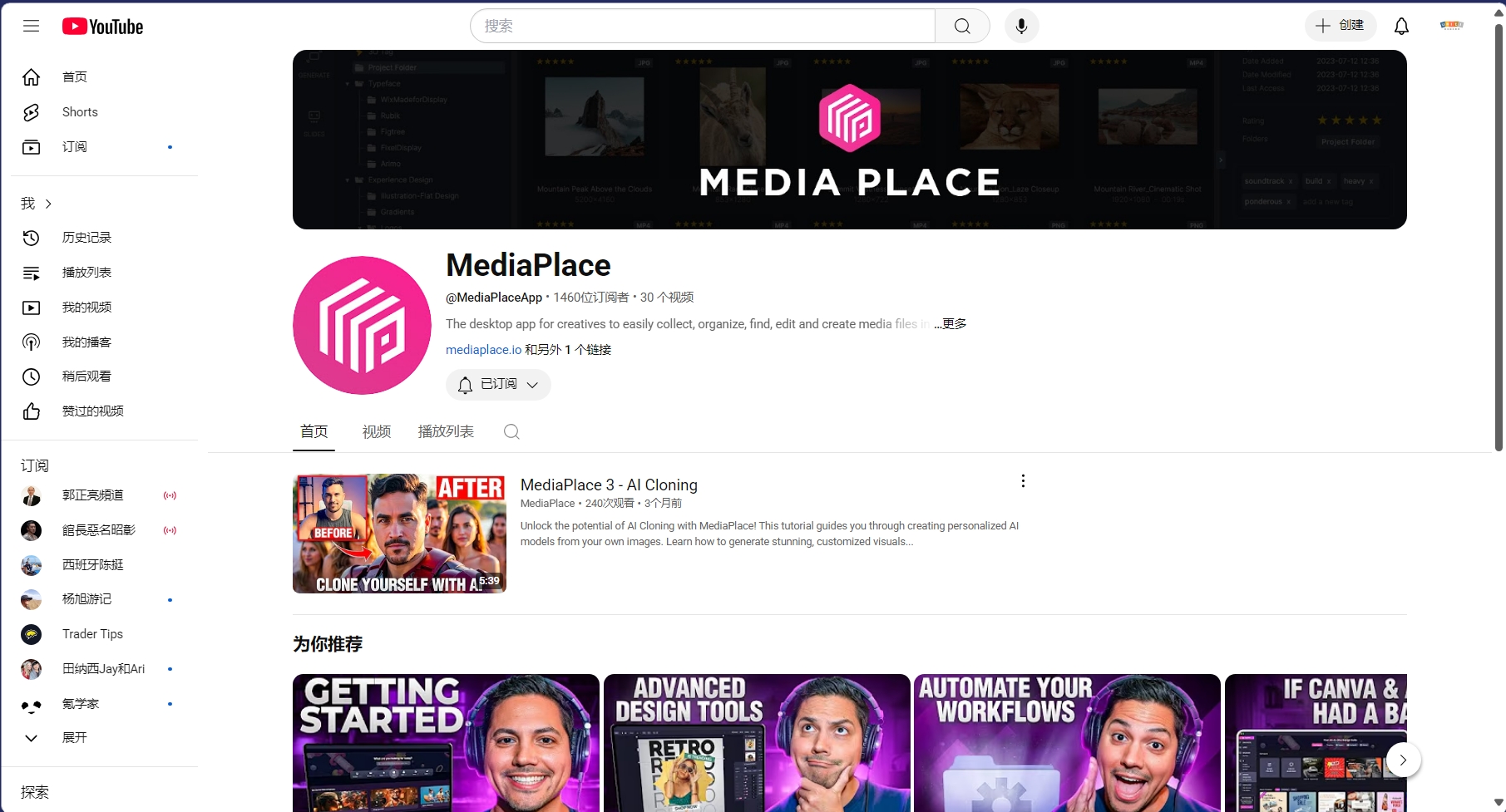Open Shorts from the sidebar
Screen dimensions: 1506x812
click(80, 112)
